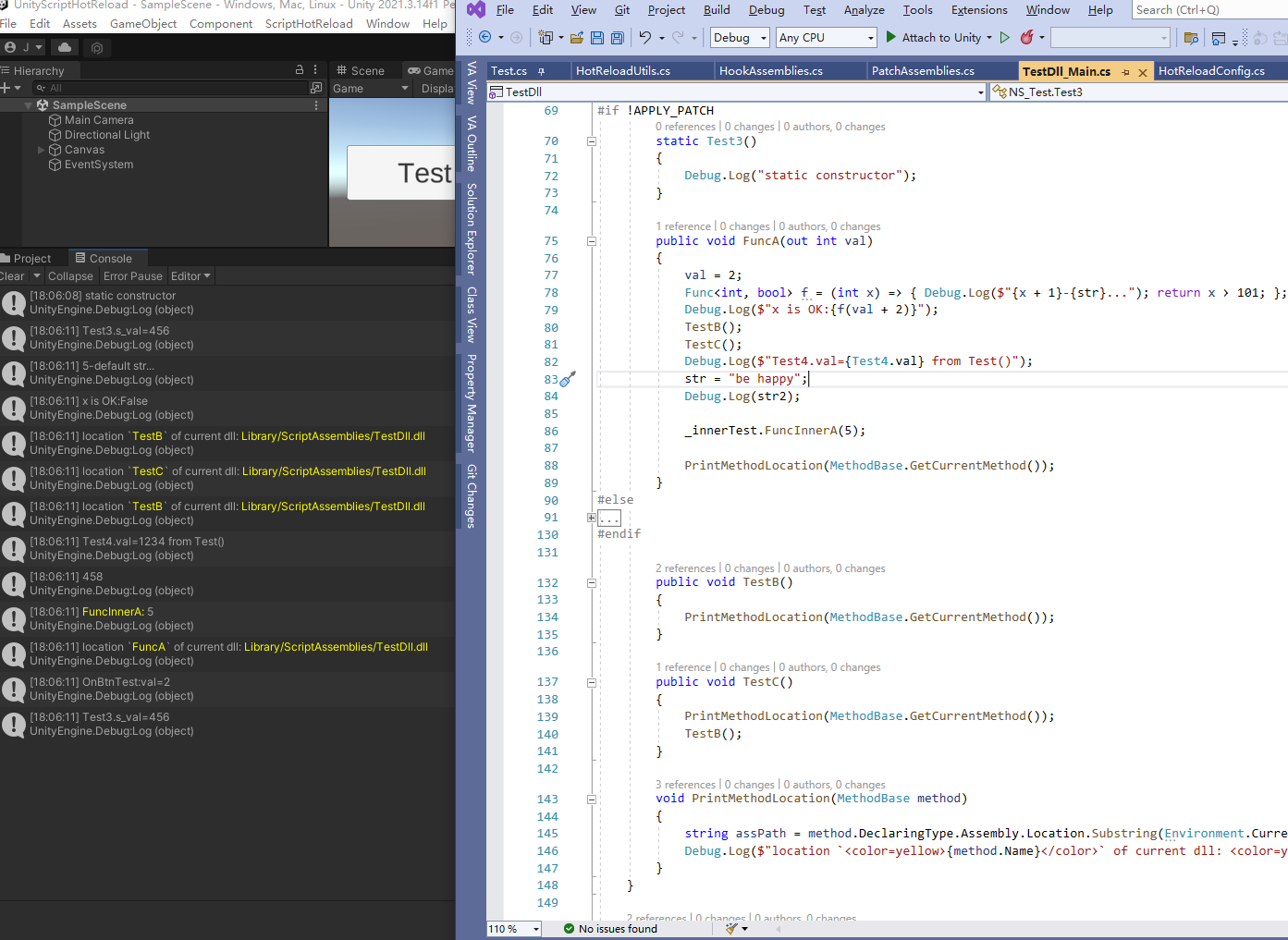The width and height of the screenshot is (1288, 940).
Task: Open the Hierarchy panel three-dot menu
Action: point(315,70)
